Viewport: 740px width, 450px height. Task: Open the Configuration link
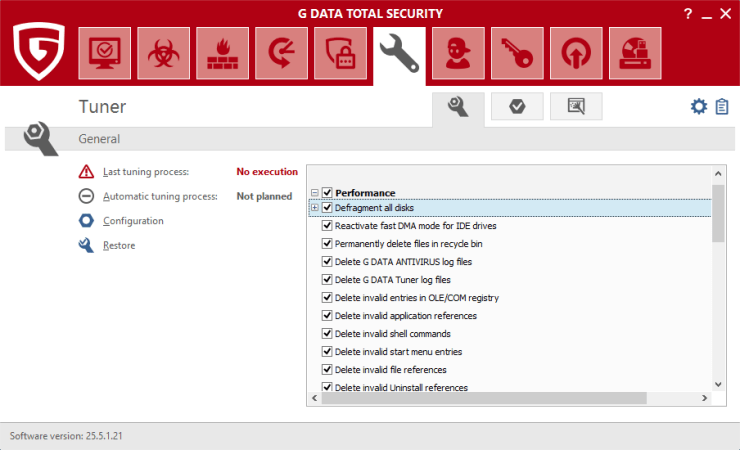click(x=133, y=221)
